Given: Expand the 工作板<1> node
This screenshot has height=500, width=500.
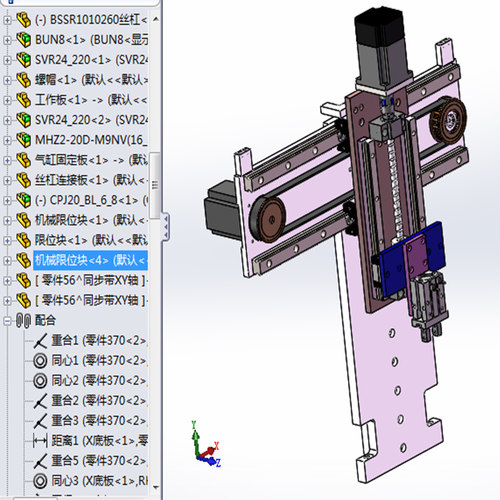Looking at the screenshot, I should pyautogui.click(x=7, y=100).
